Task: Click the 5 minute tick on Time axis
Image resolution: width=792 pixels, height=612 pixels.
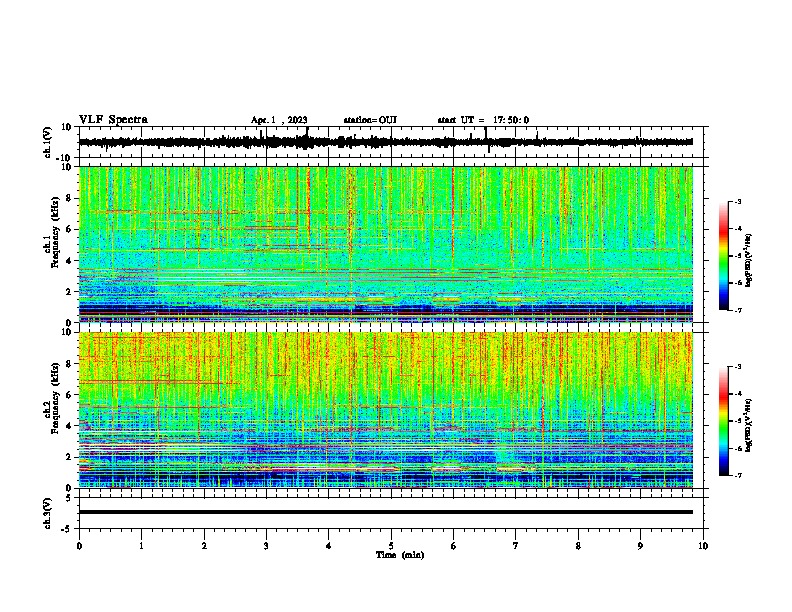Action: click(x=391, y=546)
